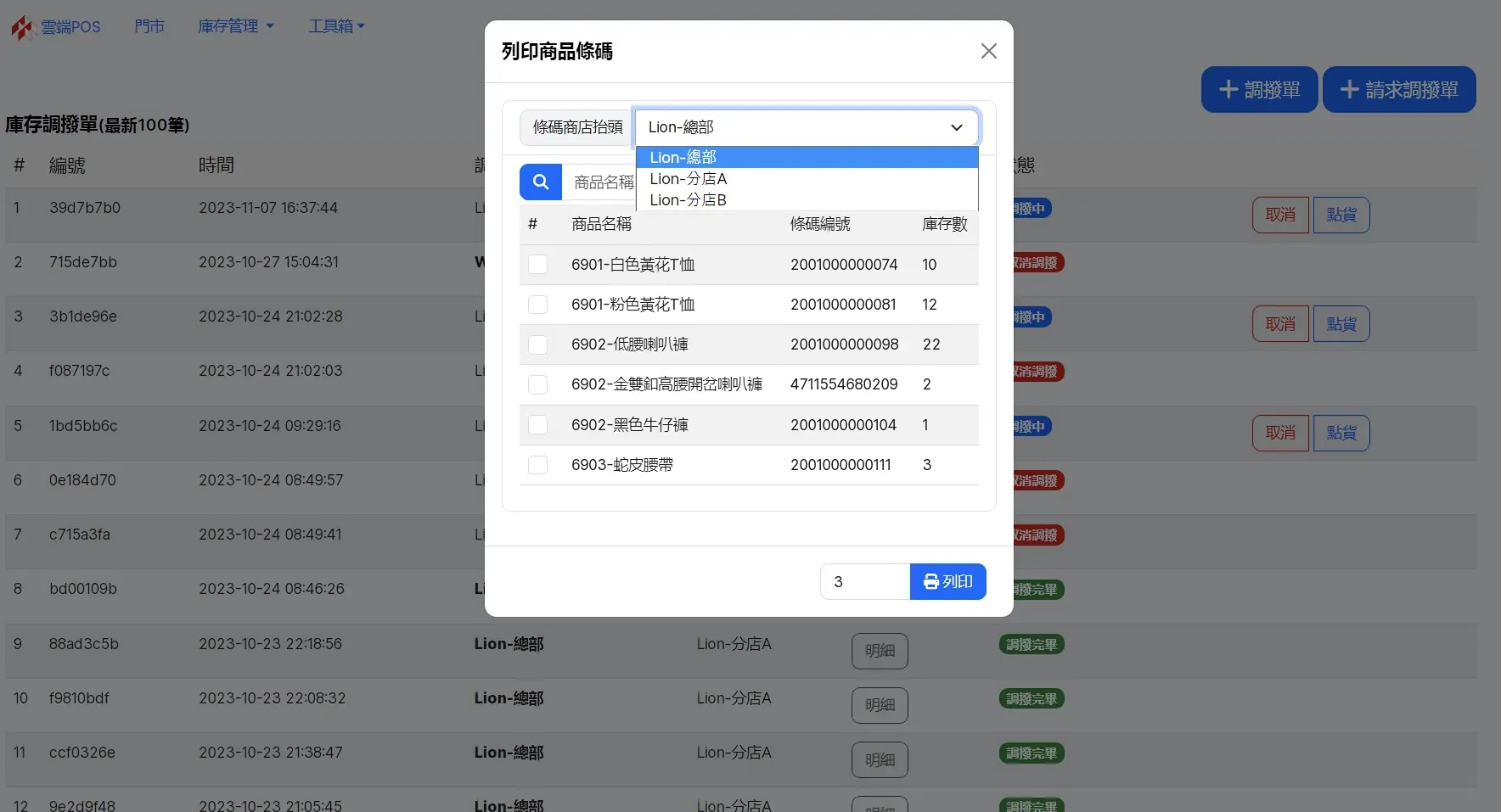Click 明細 button for row 88ad3c5b
1501x812 pixels.
880,651
